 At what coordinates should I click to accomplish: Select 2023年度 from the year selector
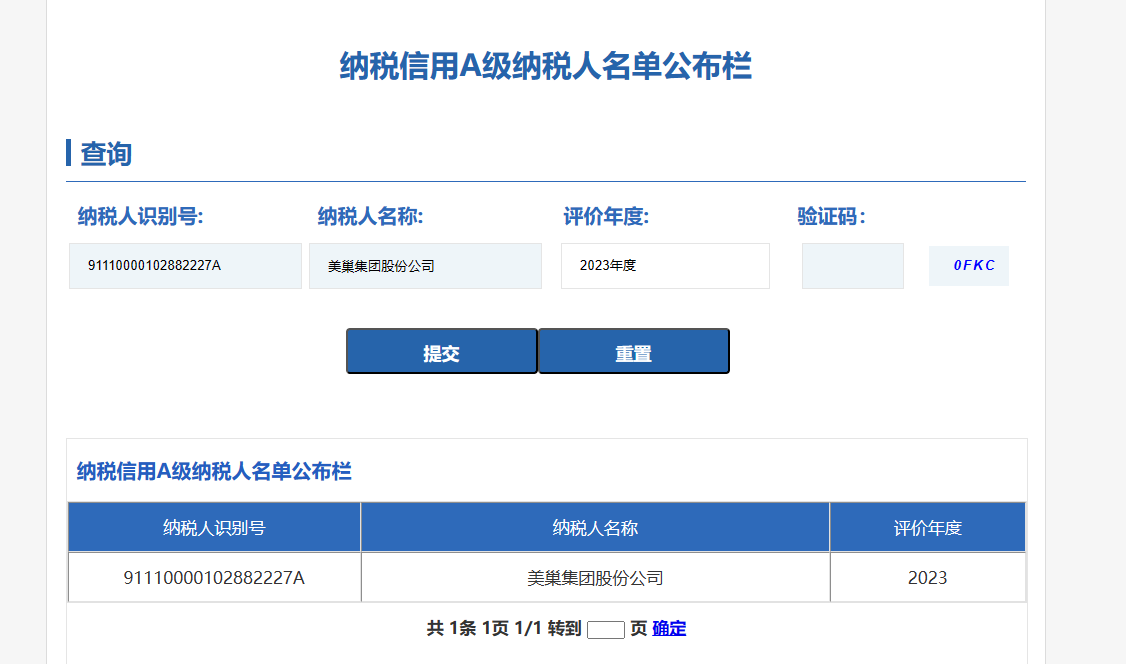tap(665, 265)
